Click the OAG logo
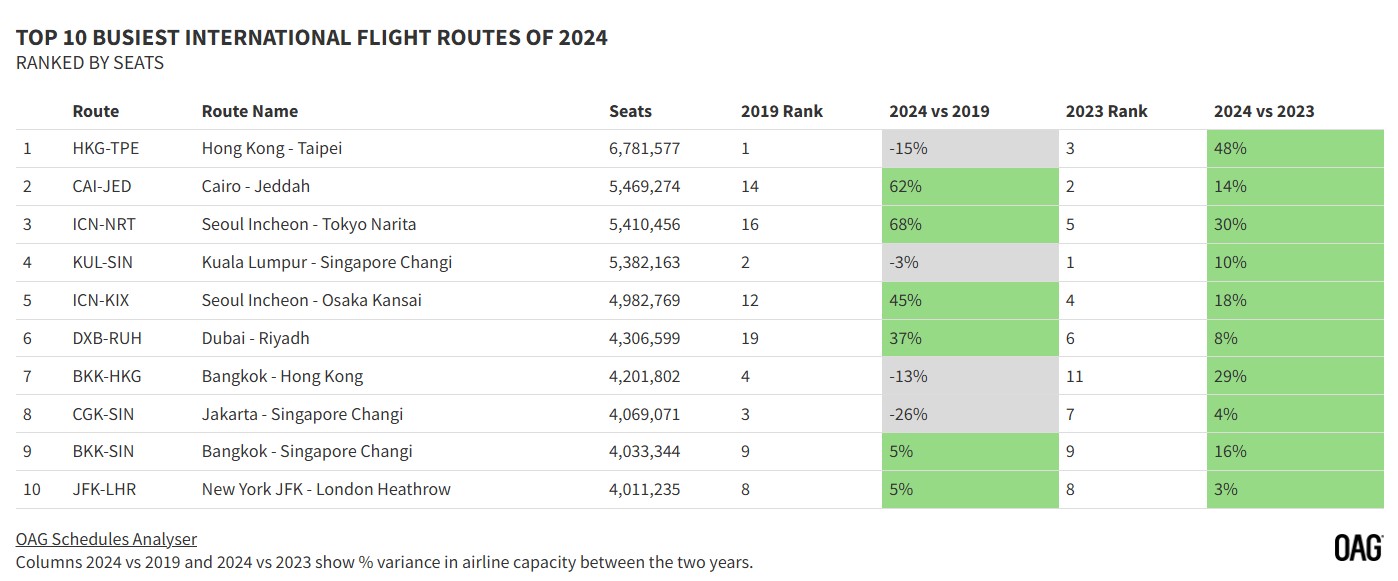 click(x=1358, y=547)
